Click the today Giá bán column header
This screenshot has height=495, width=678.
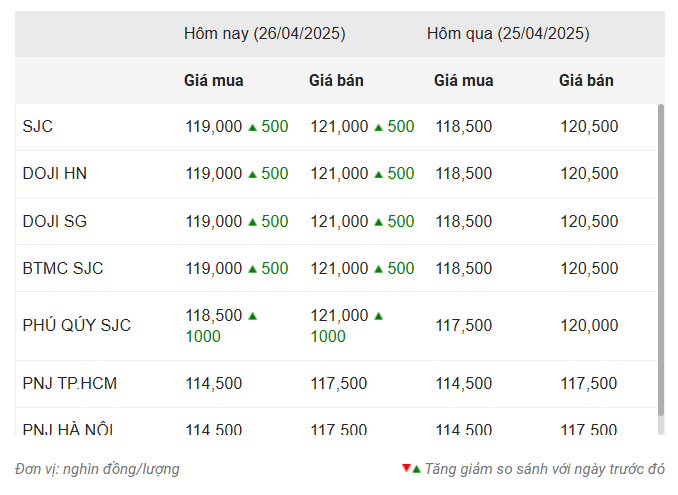tap(336, 80)
